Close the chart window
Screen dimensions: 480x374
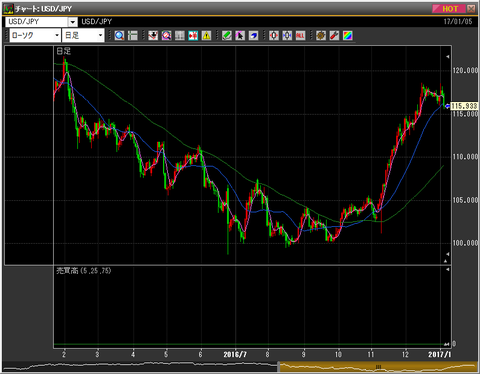[x=471, y=8]
